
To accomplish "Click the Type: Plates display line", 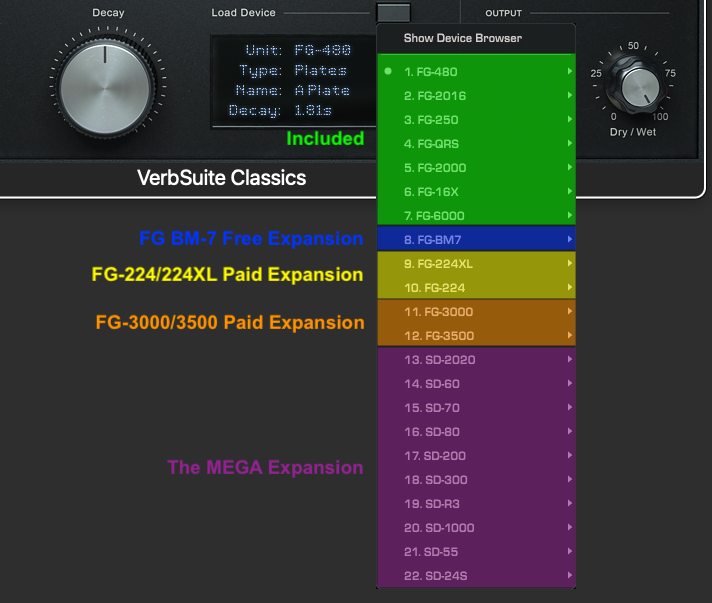I will click(293, 70).
